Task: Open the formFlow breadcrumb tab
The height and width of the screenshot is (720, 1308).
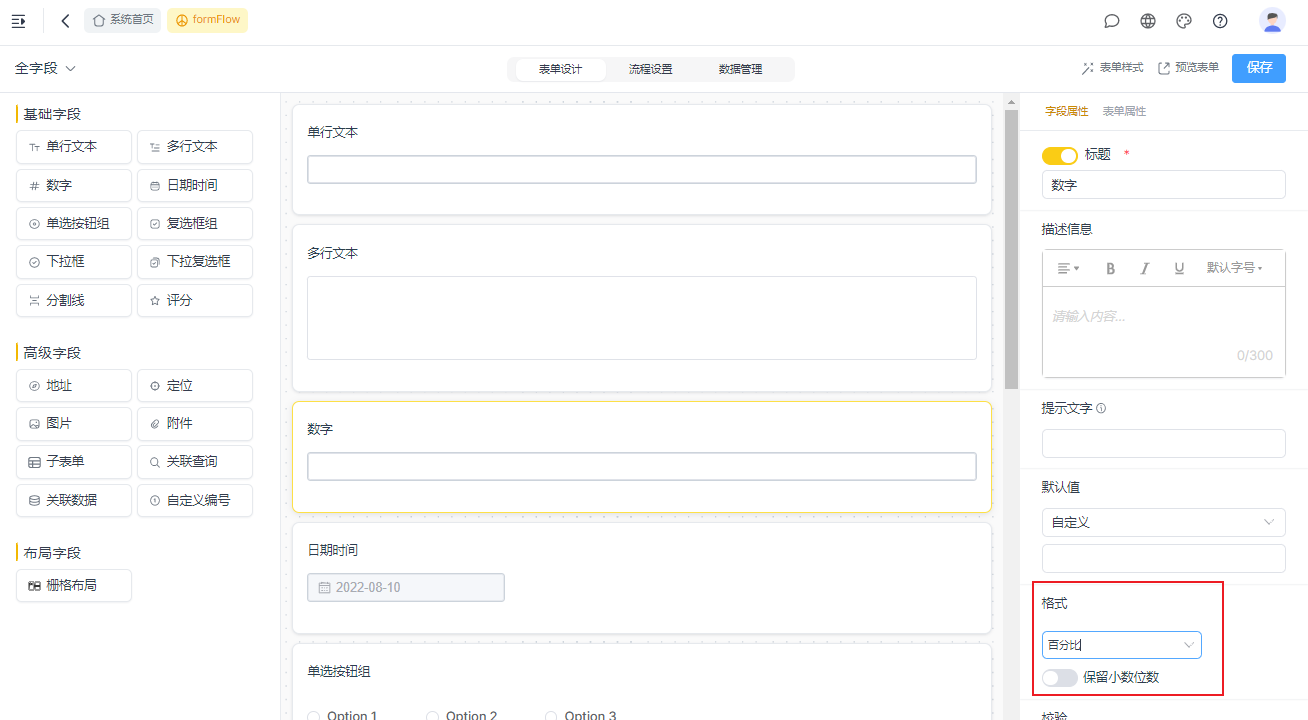Action: [x=207, y=20]
